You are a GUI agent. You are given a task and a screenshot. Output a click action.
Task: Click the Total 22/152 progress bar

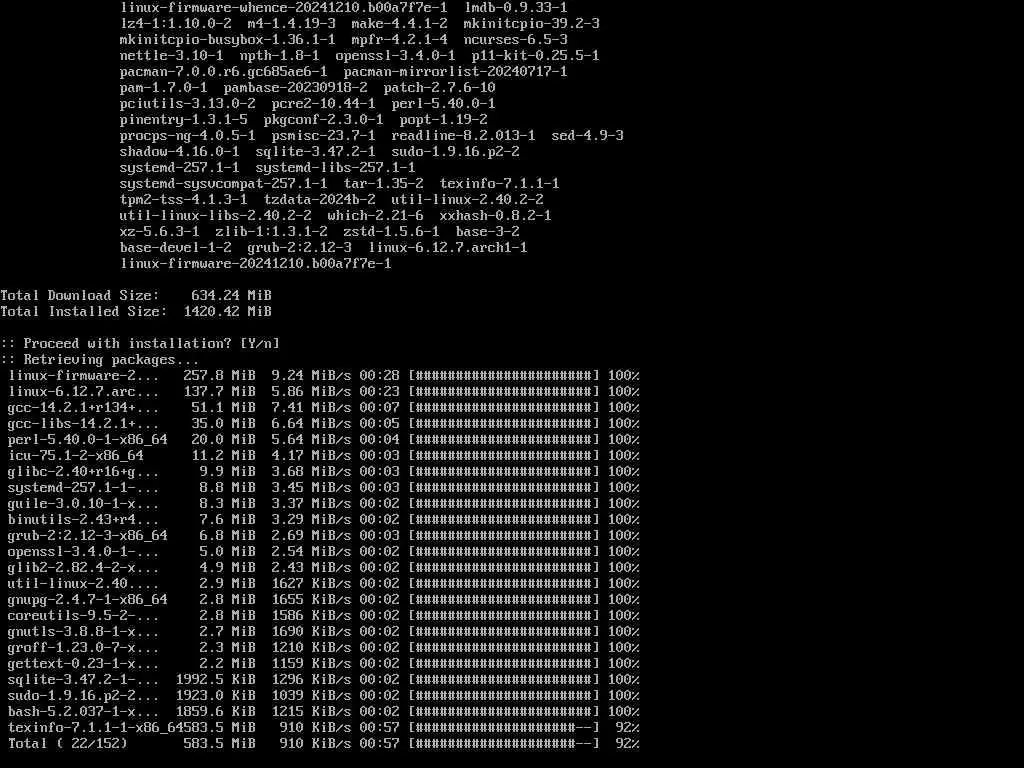coord(504,743)
